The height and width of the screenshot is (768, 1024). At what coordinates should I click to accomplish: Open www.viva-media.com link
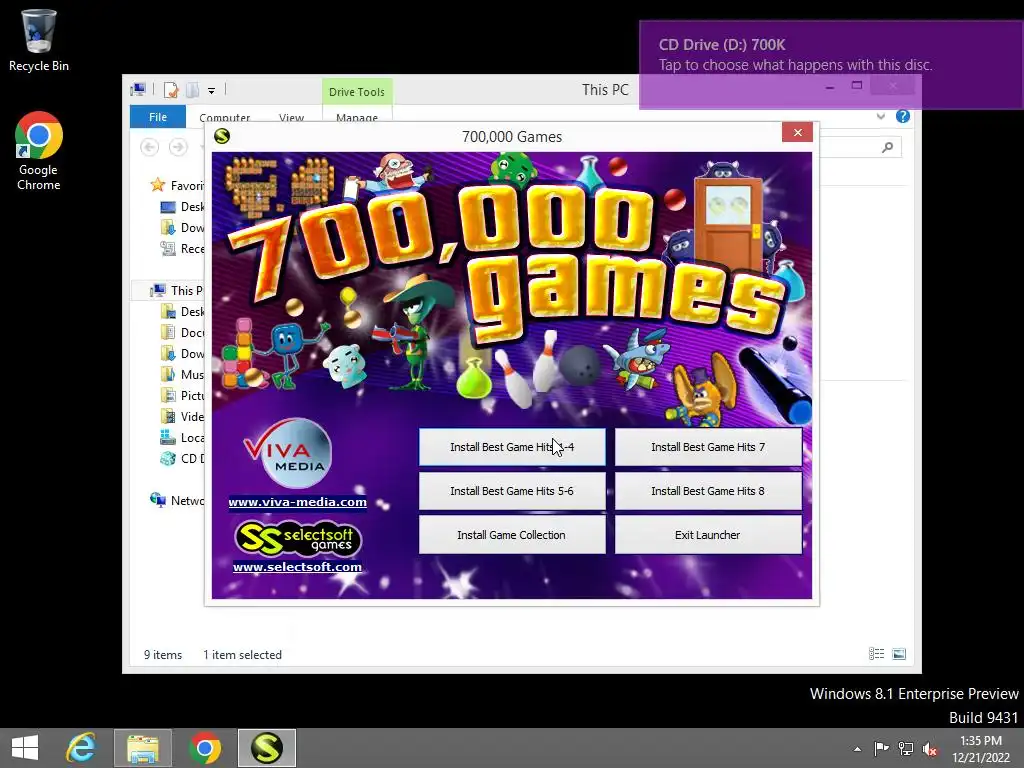297,502
